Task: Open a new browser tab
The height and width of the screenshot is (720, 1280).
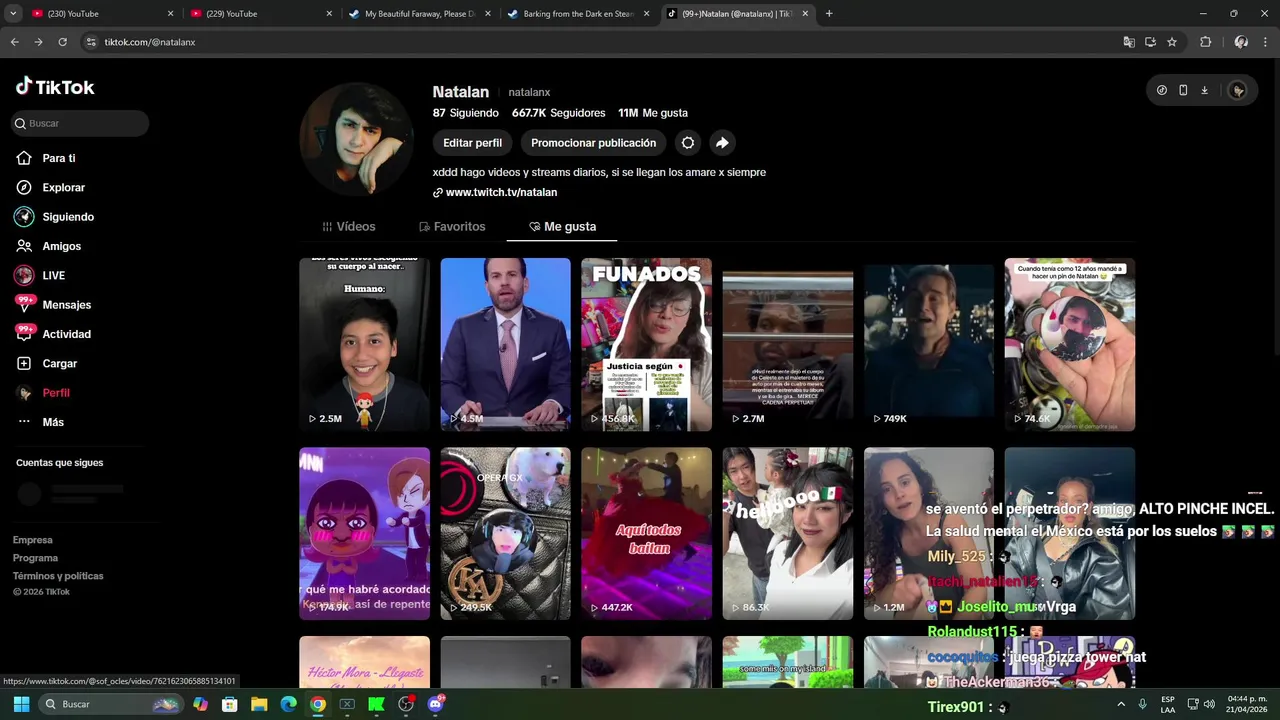Action: 829,14
